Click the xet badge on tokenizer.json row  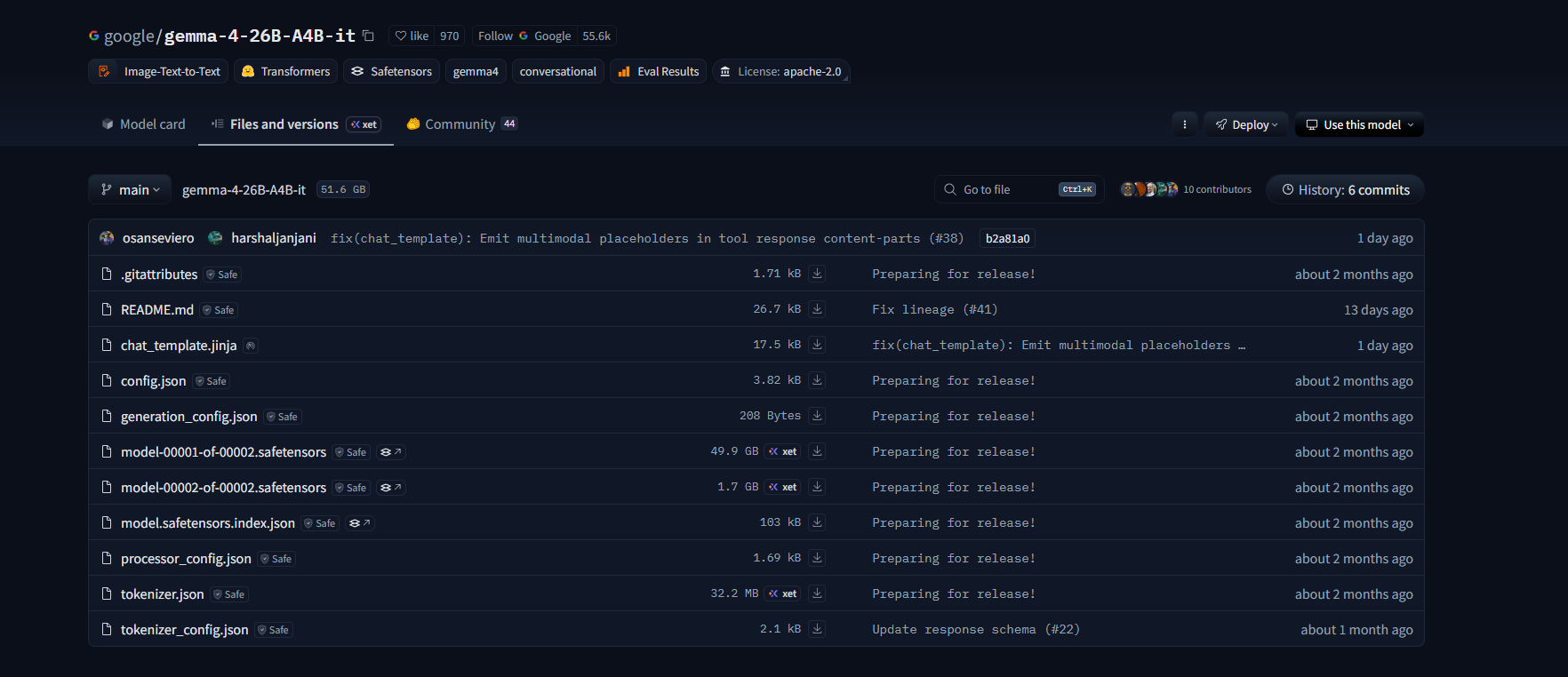tap(783, 593)
